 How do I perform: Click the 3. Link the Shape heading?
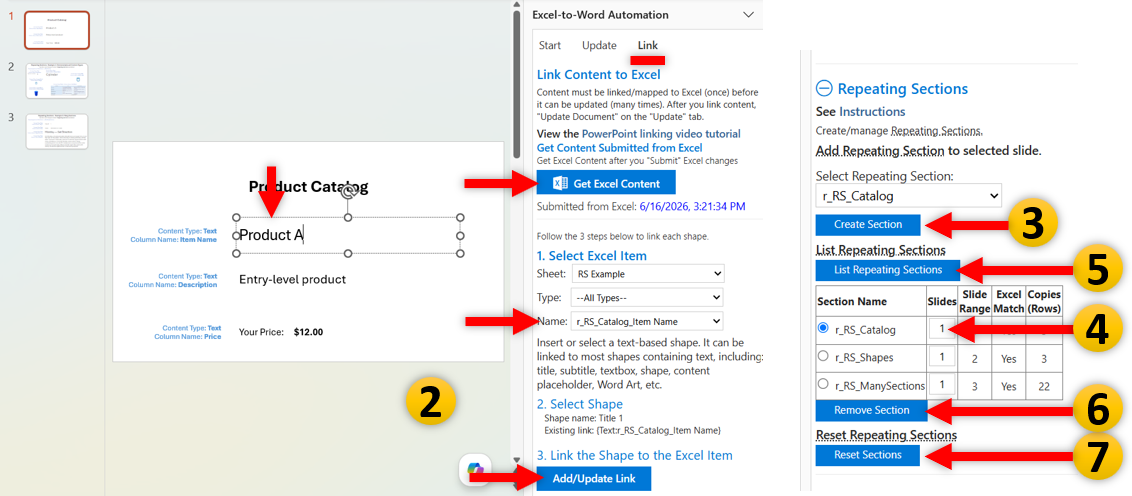(x=635, y=456)
